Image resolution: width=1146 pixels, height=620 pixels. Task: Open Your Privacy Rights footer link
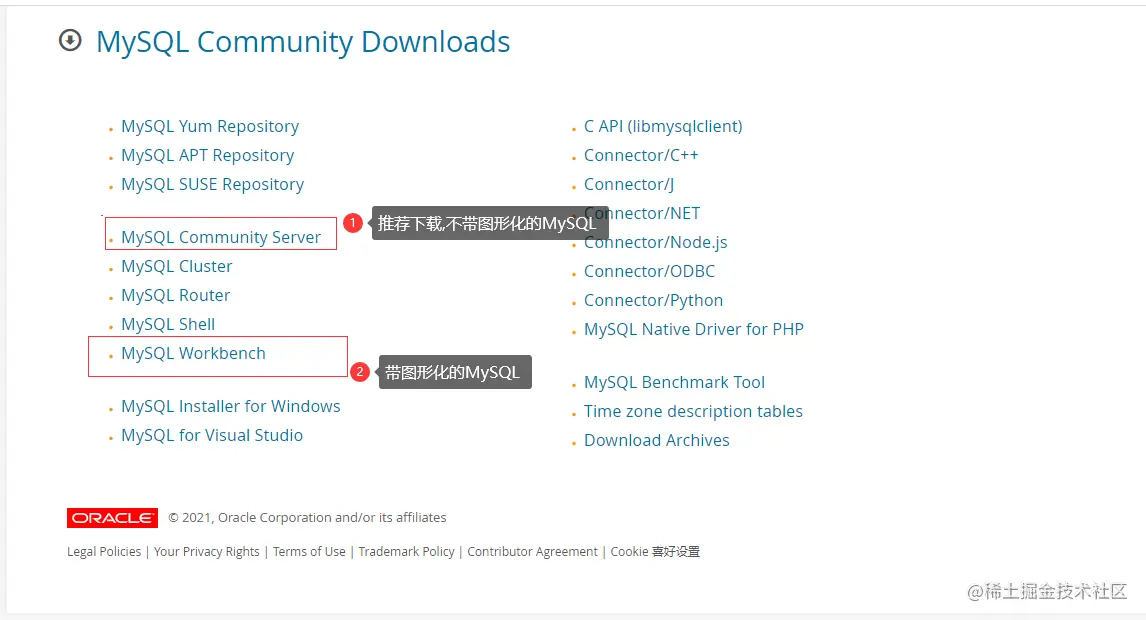pos(207,551)
